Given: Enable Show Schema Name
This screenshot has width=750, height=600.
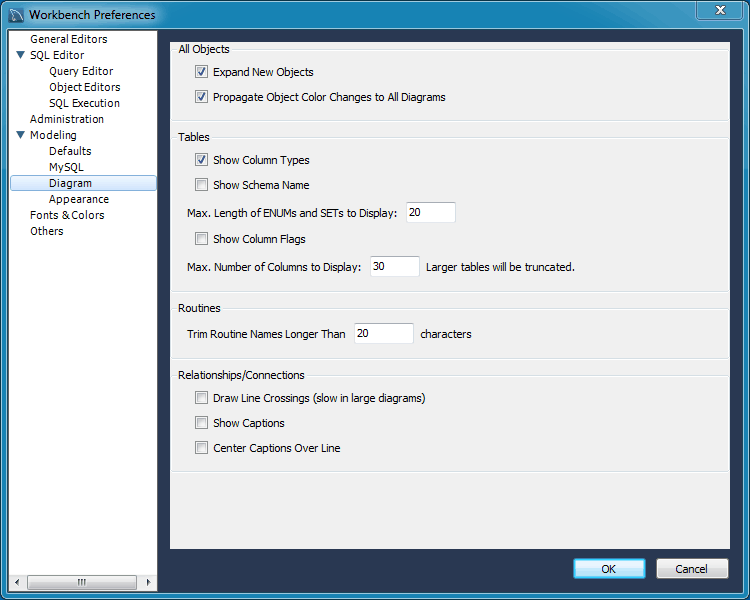Looking at the screenshot, I should [202, 185].
